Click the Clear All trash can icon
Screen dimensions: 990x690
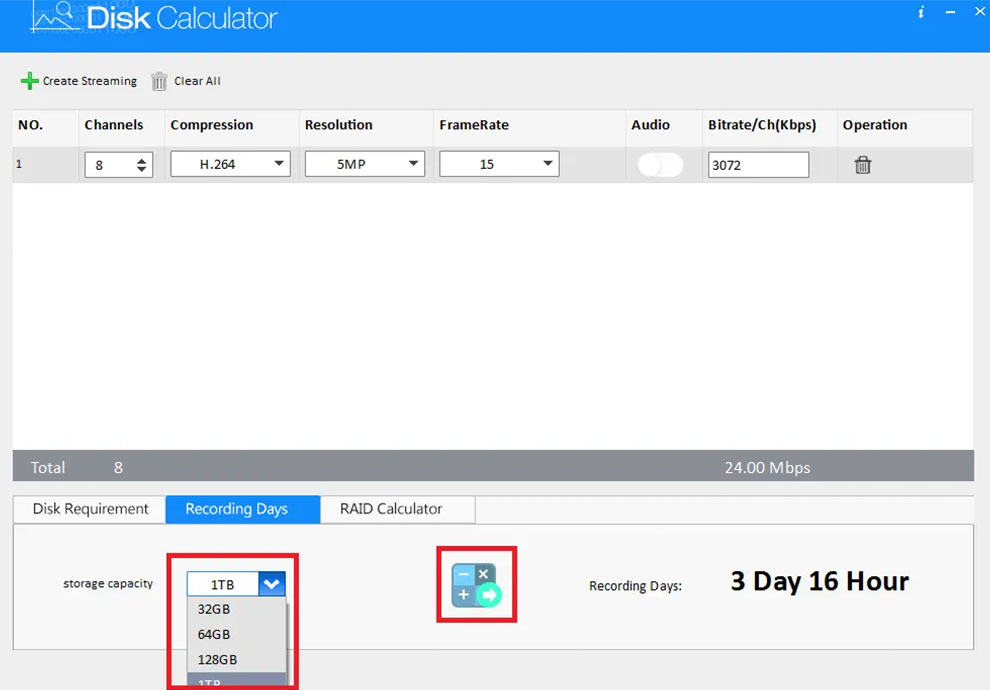tap(159, 81)
